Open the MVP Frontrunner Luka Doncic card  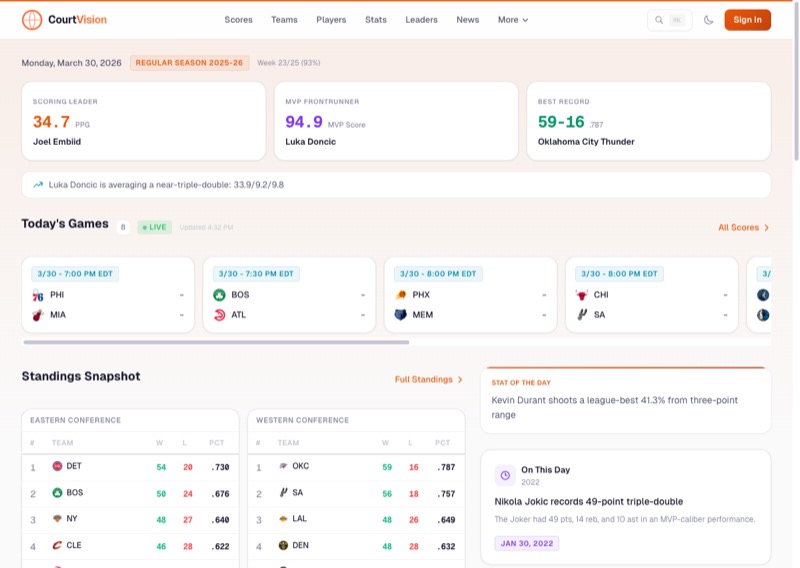[x=396, y=121]
